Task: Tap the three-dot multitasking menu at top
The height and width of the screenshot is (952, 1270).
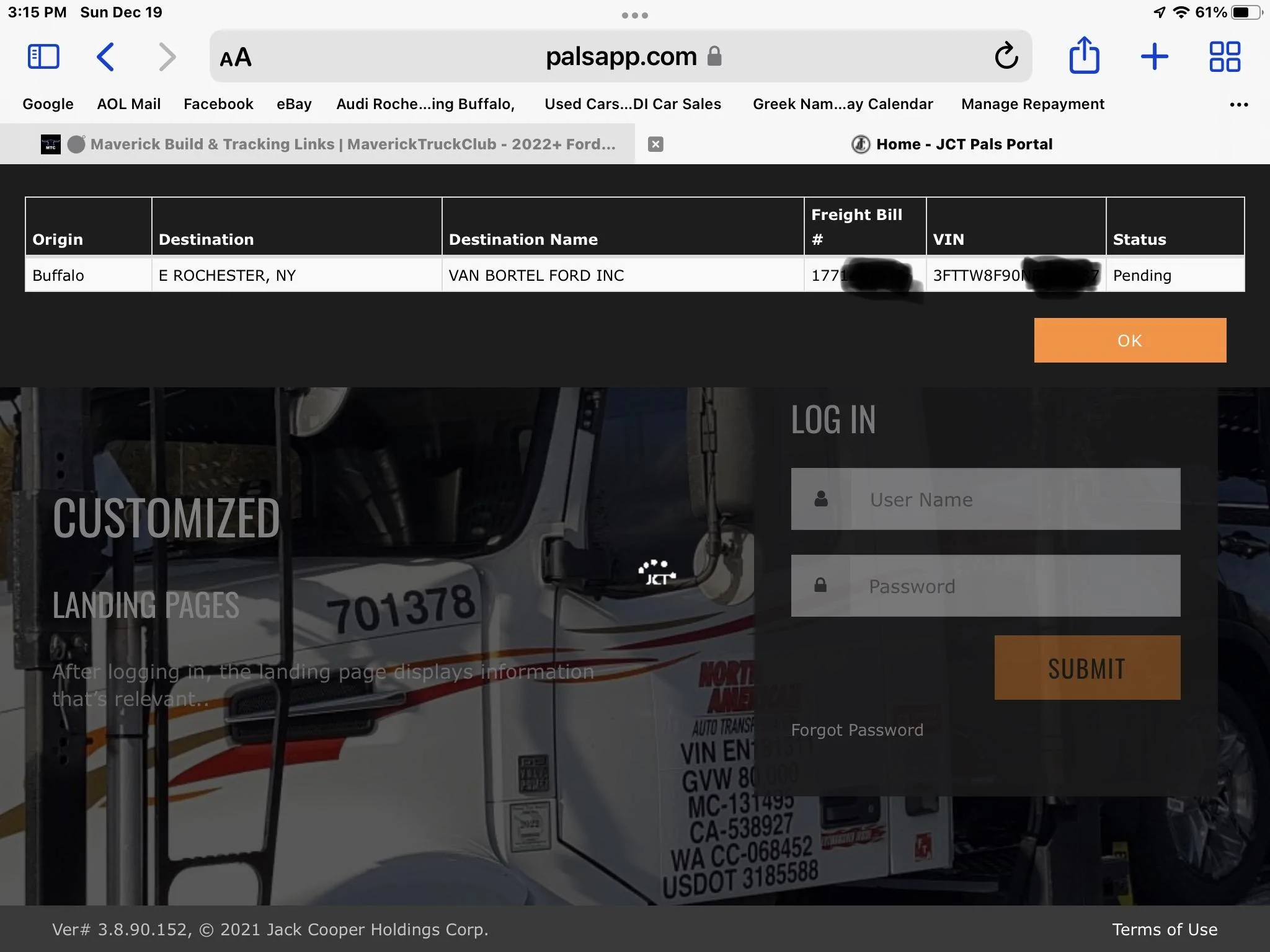Action: coord(635,15)
